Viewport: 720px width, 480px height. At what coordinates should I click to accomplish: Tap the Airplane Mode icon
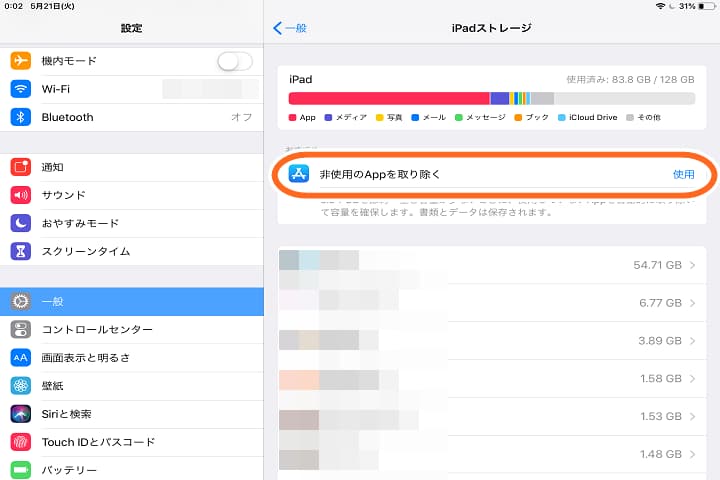point(21,61)
